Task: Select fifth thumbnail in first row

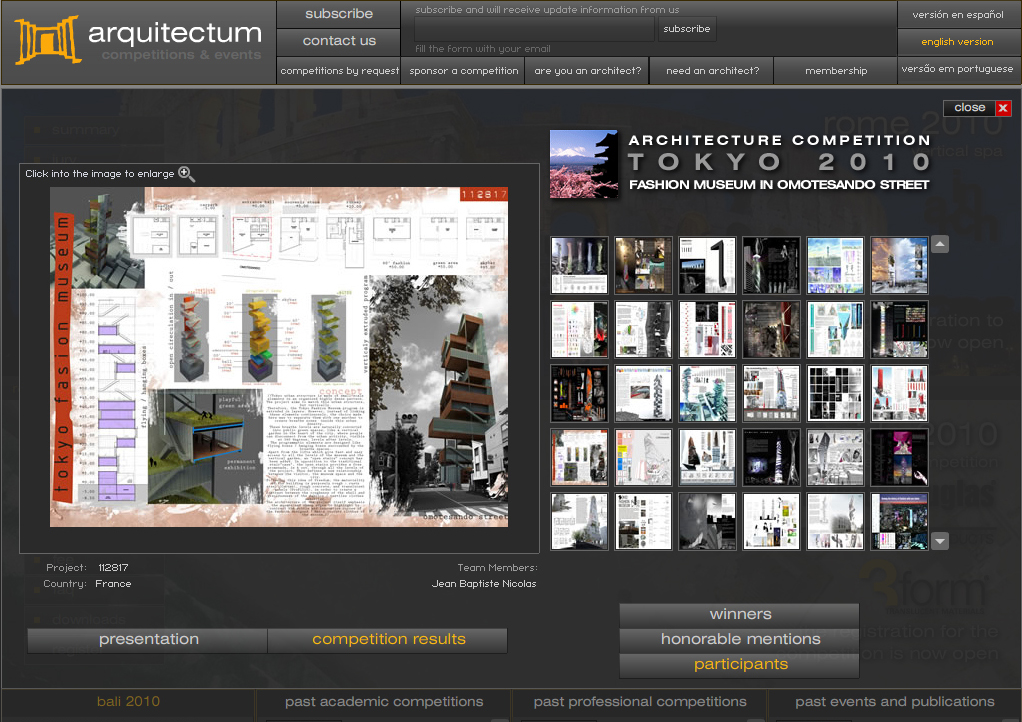Action: click(836, 265)
